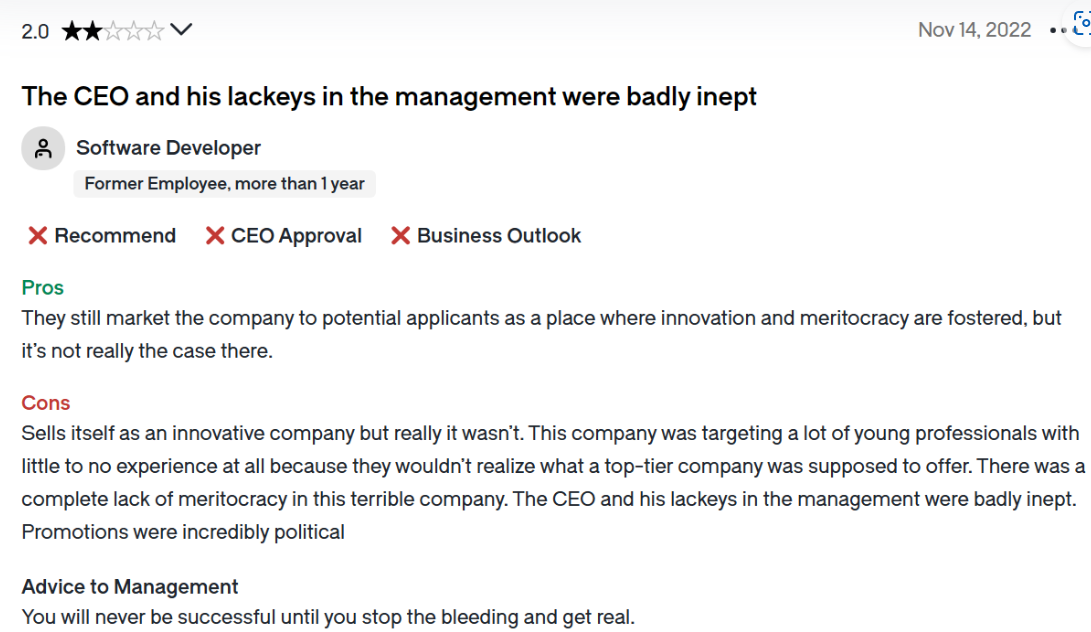Click the Nov 14, 2022 review date
This screenshot has width=1091, height=632.
point(974,30)
